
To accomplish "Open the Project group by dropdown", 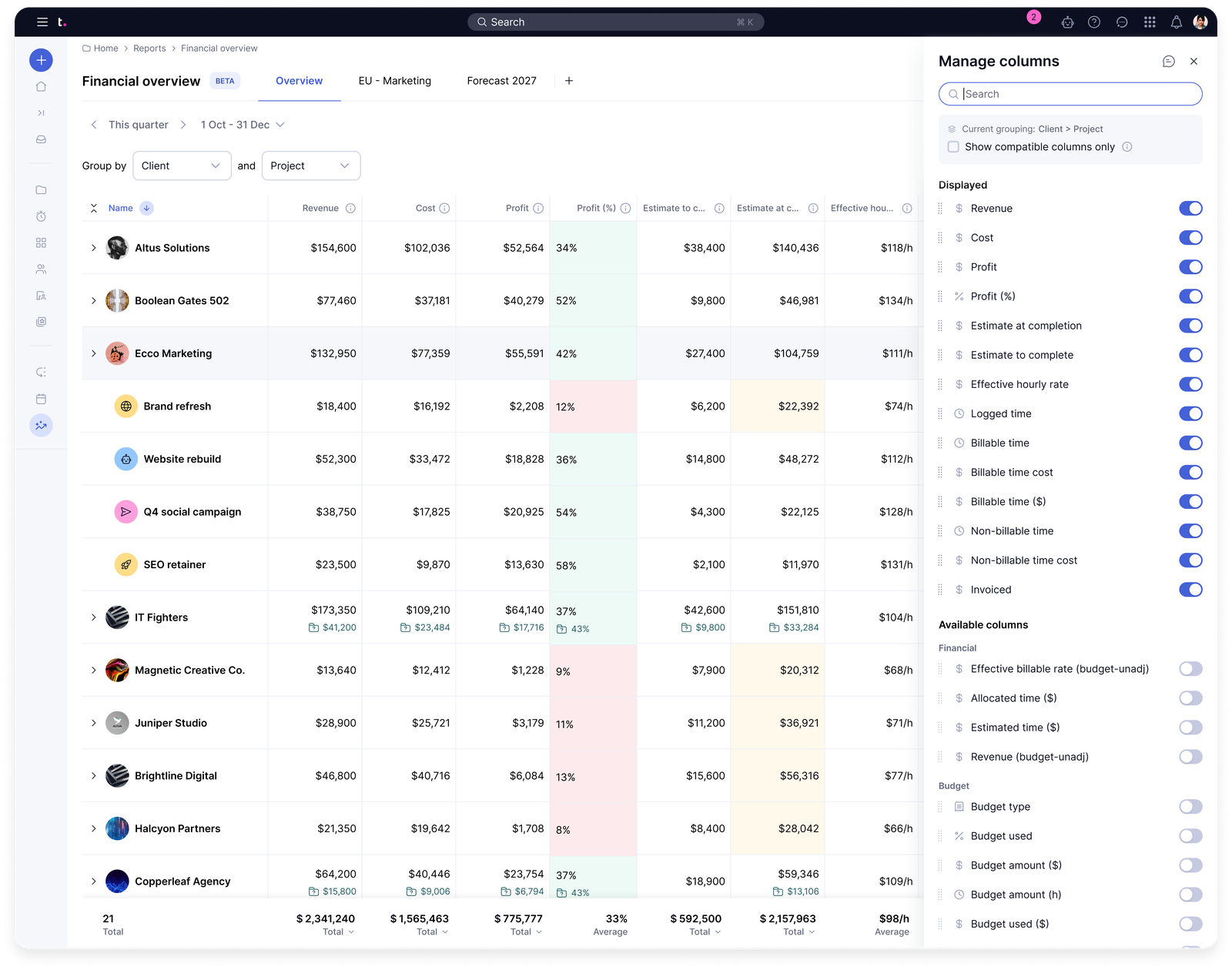I will 311,166.
